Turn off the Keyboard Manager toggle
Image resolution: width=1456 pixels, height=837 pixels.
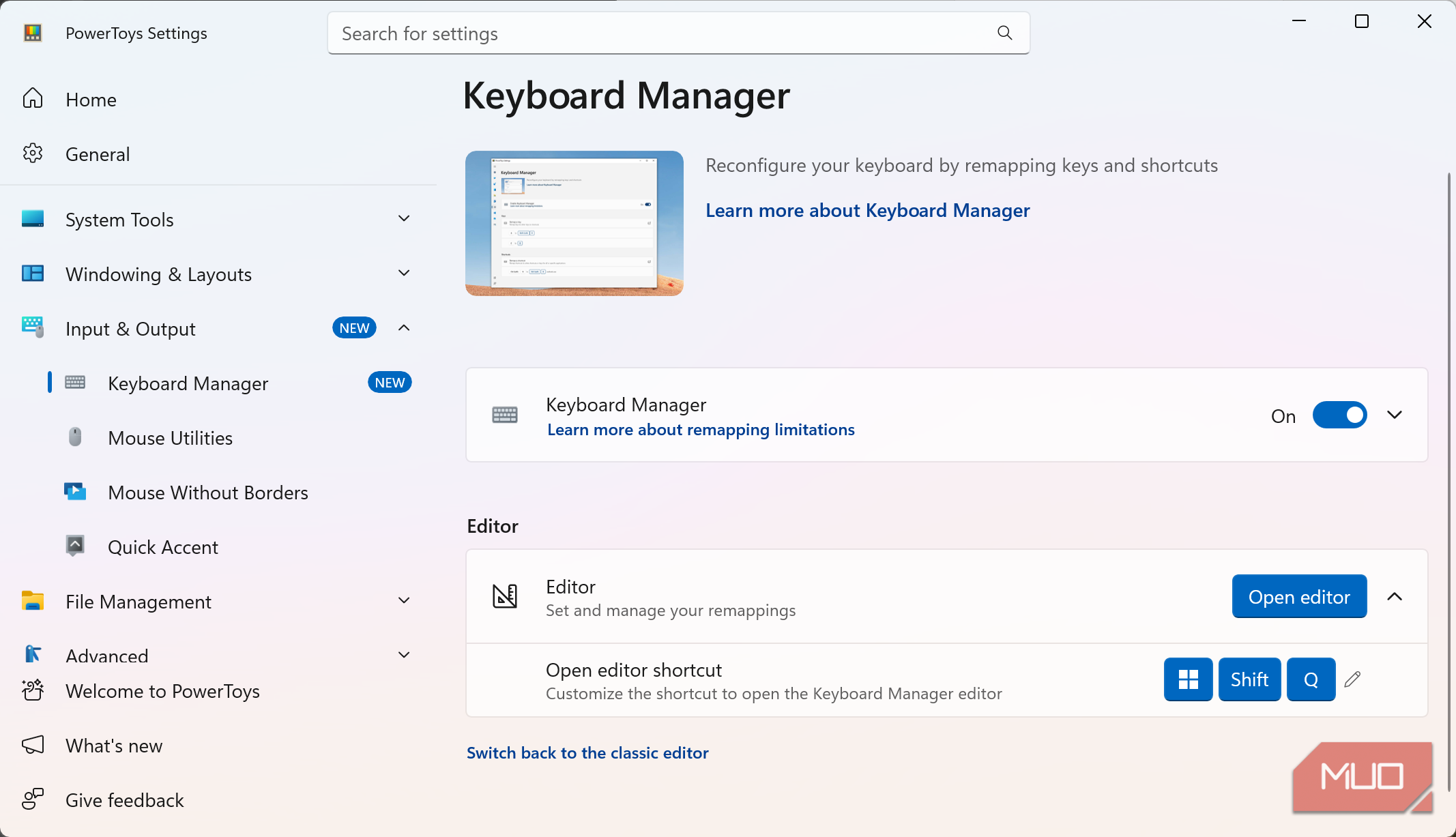[x=1339, y=415]
